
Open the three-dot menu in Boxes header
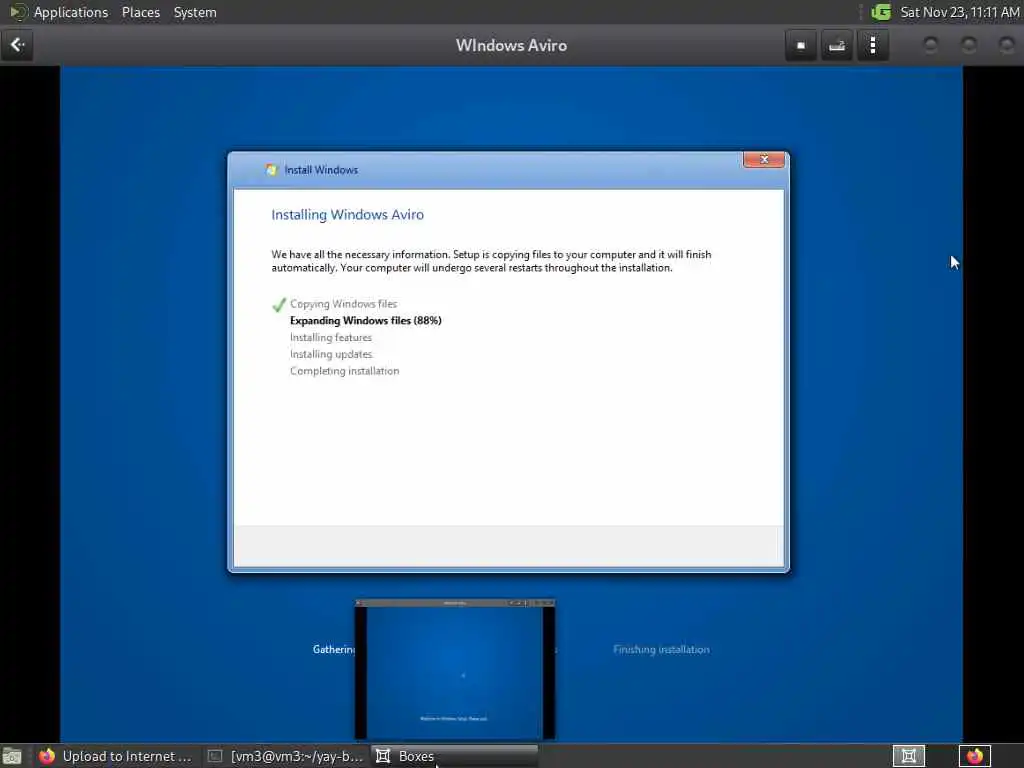[872, 46]
